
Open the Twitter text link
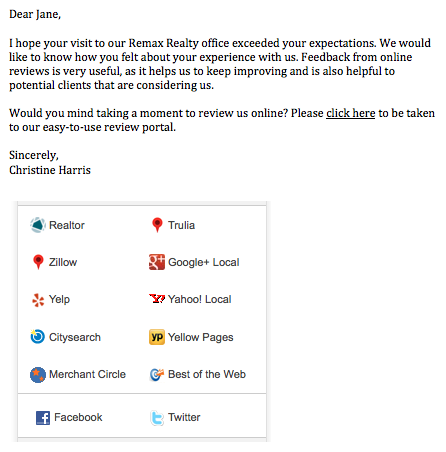pos(184,417)
